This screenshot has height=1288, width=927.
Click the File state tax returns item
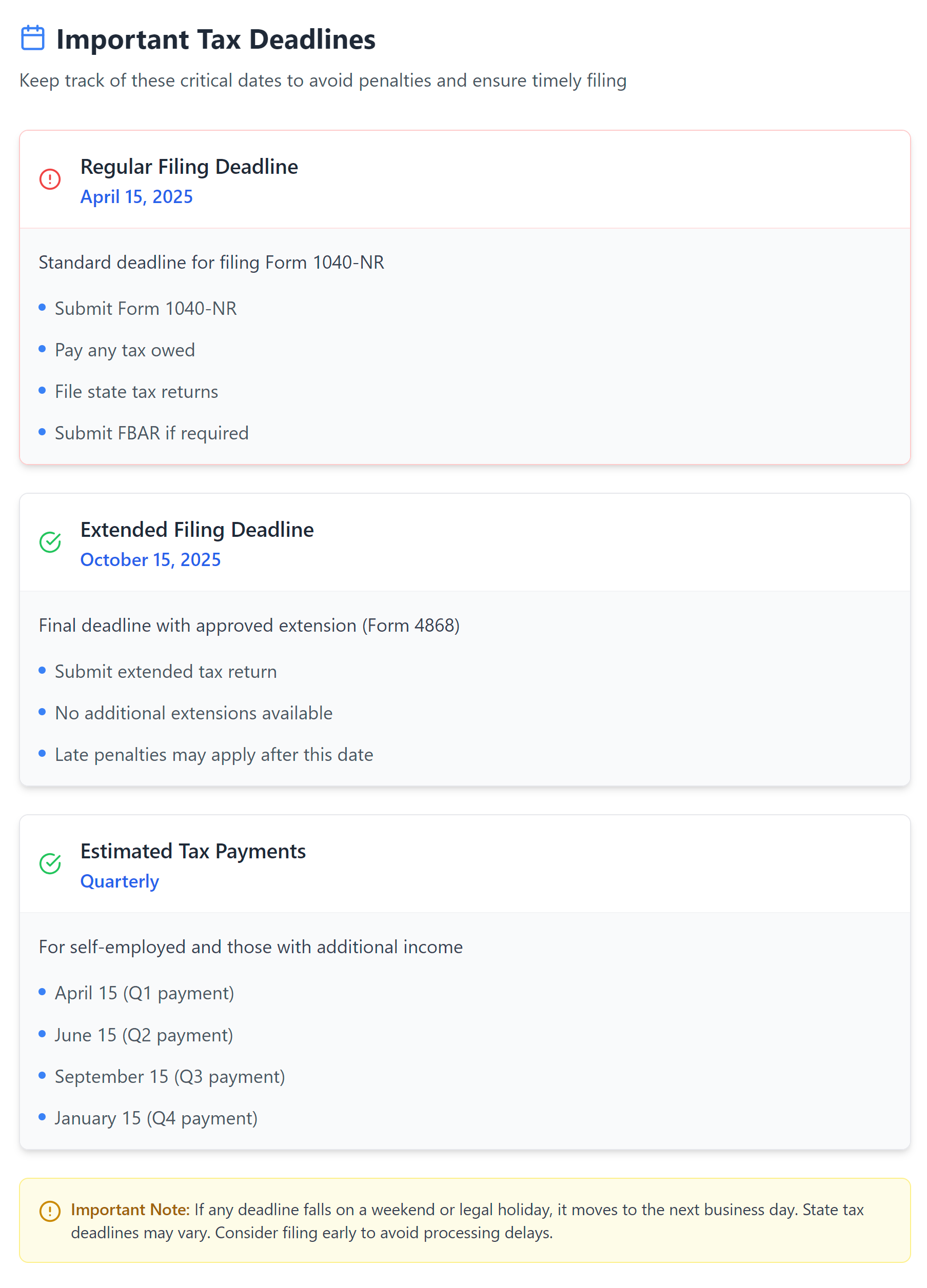click(136, 391)
